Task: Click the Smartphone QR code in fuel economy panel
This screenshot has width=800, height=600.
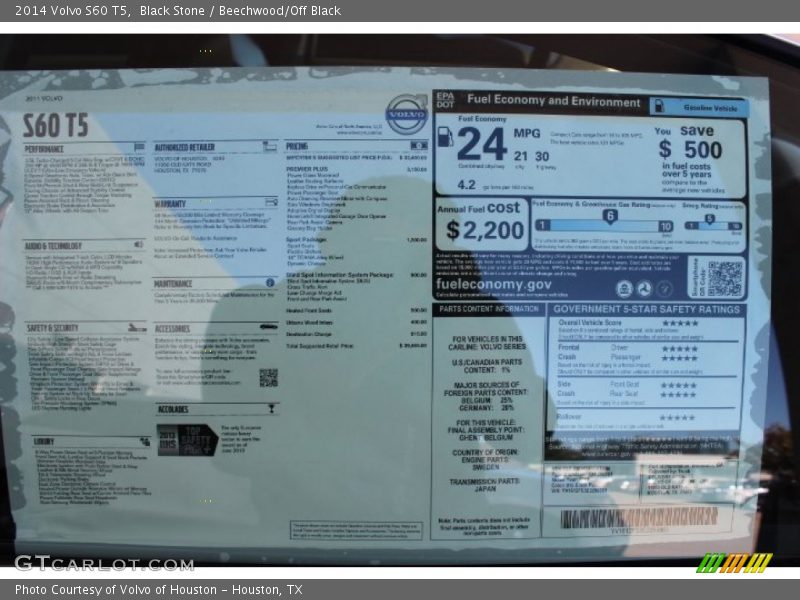Action: (x=725, y=278)
